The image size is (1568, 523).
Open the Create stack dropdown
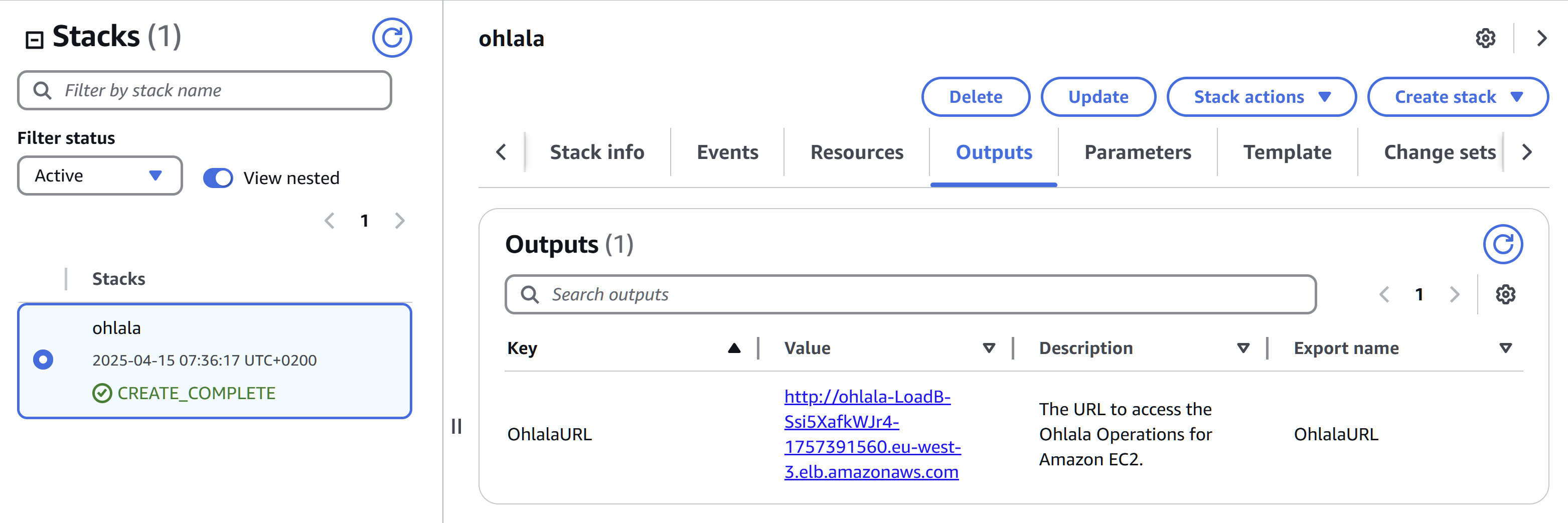(1458, 97)
